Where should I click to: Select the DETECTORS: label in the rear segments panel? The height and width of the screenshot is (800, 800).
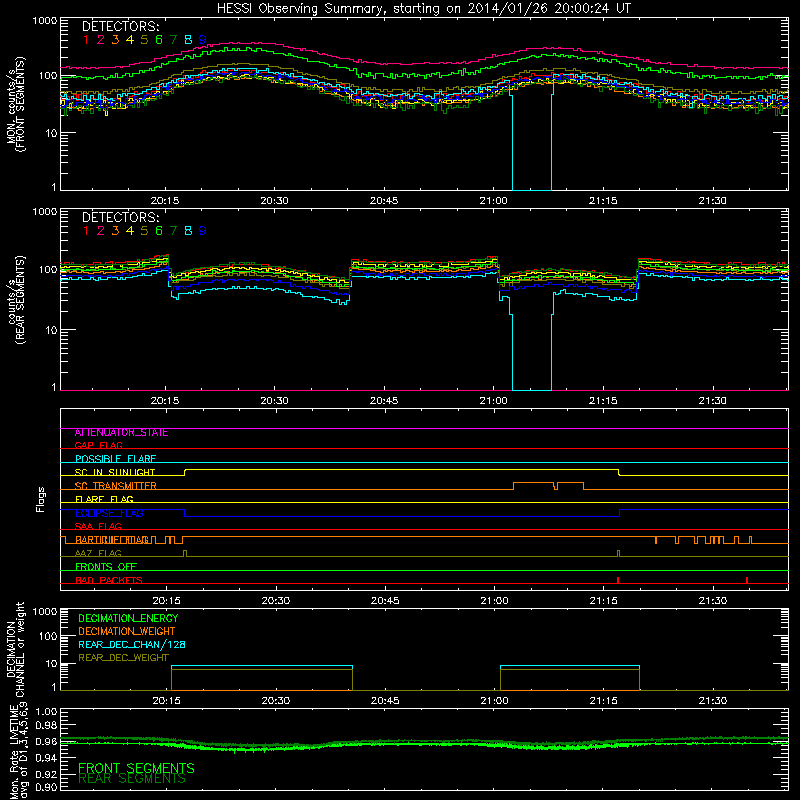tap(121, 217)
